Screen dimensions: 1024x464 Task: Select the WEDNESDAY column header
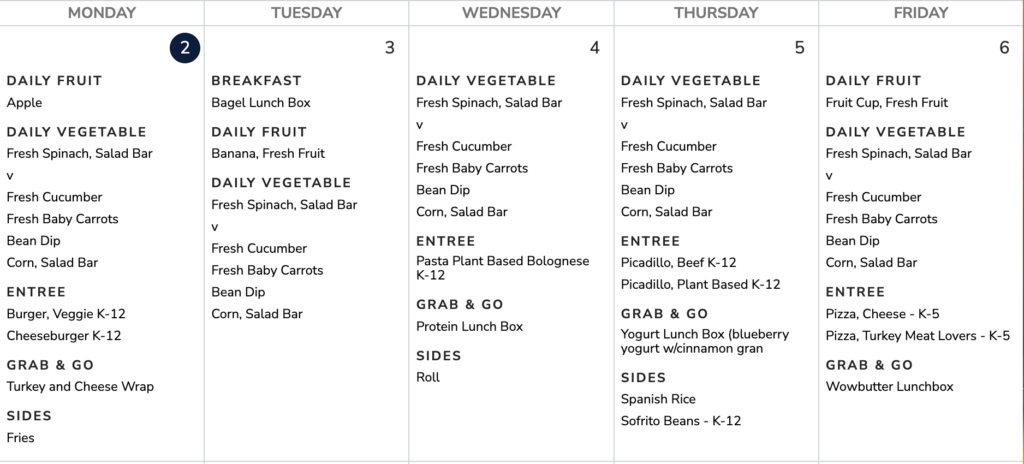(x=511, y=13)
